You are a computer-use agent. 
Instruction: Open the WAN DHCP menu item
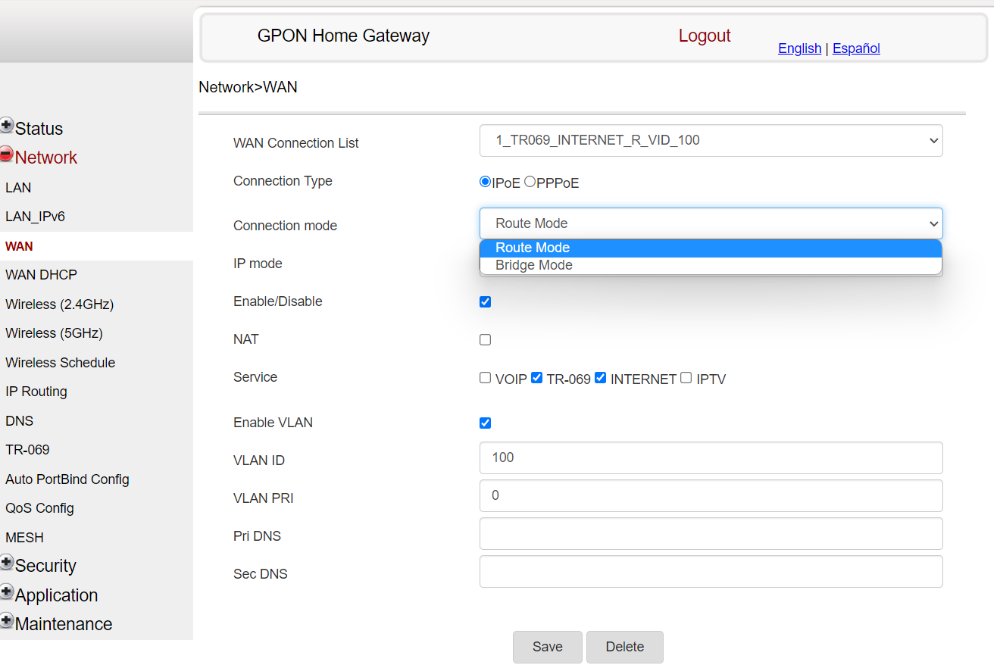pos(41,275)
